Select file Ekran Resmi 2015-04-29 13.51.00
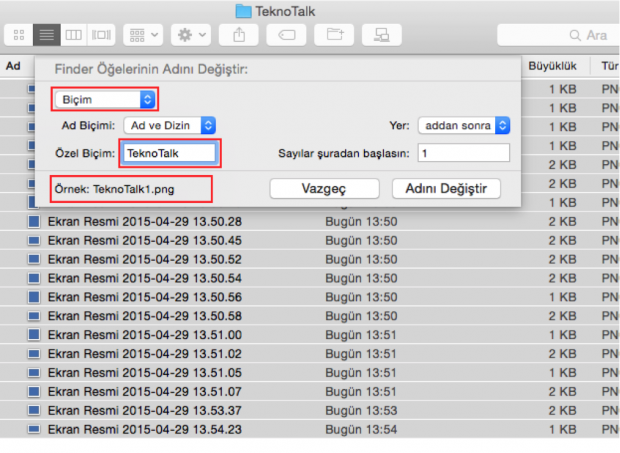This screenshot has height=453, width=620. click(x=145, y=335)
